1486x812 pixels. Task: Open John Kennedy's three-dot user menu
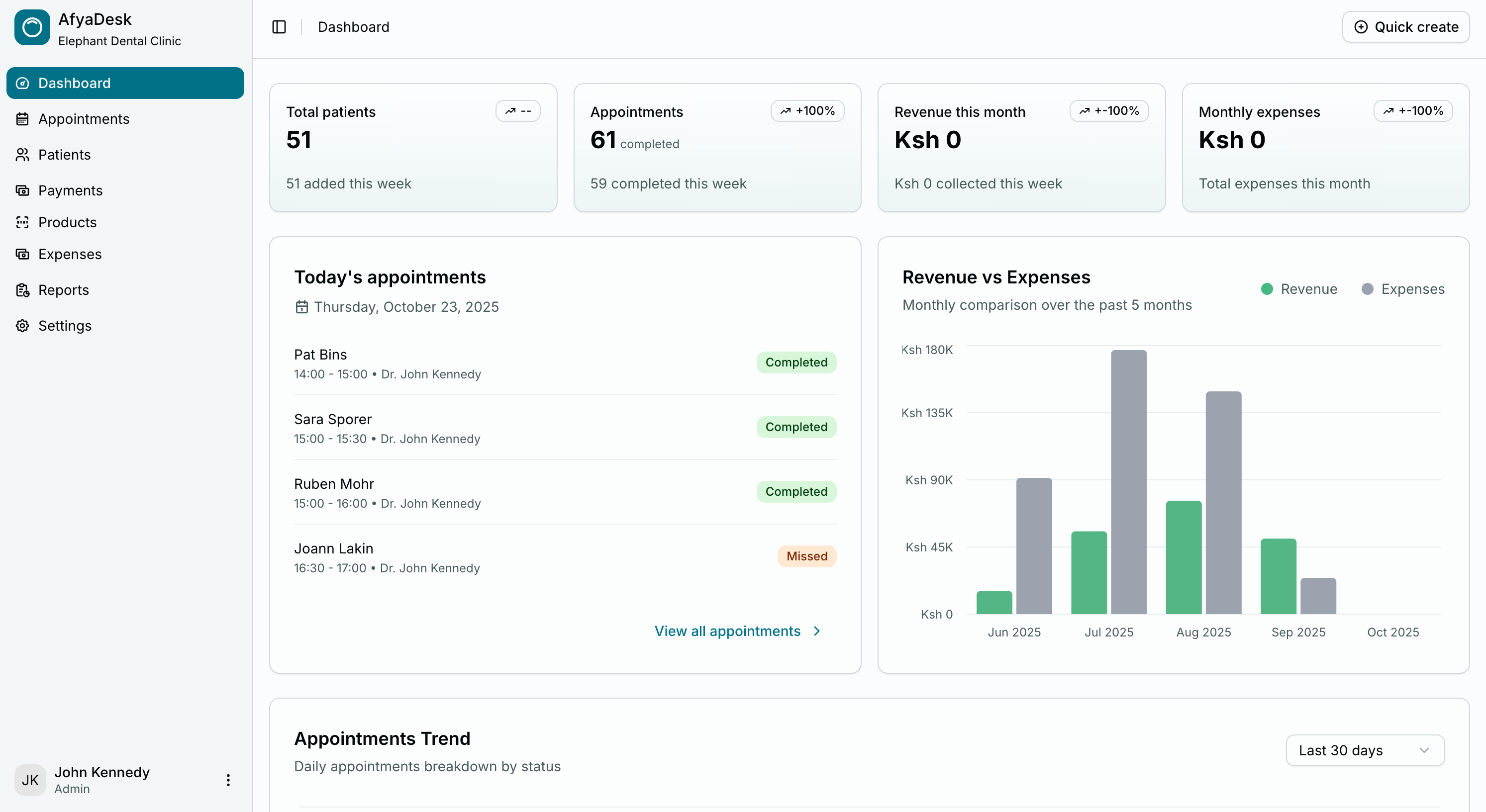pyautogui.click(x=228, y=780)
